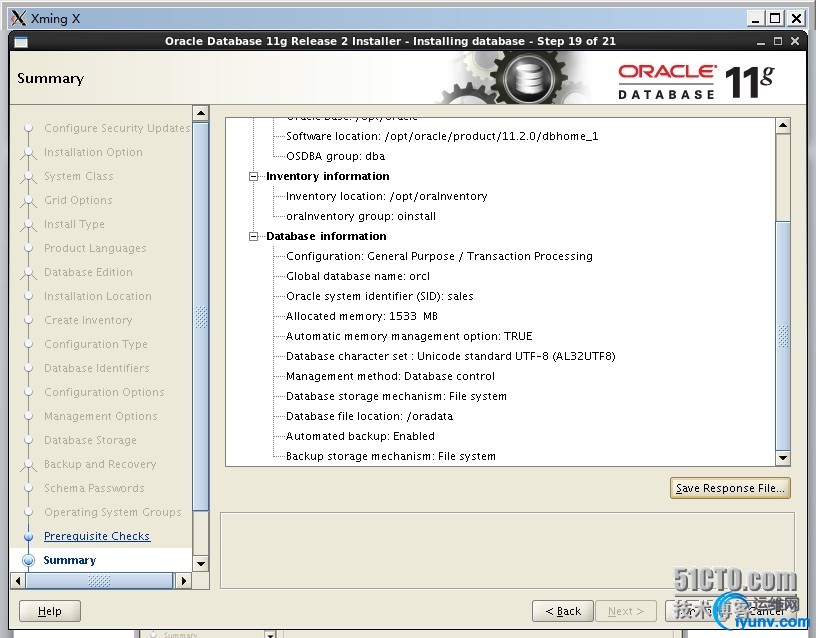The height and width of the screenshot is (638, 816).
Task: Click the Database Storage step
Action: tap(90, 440)
